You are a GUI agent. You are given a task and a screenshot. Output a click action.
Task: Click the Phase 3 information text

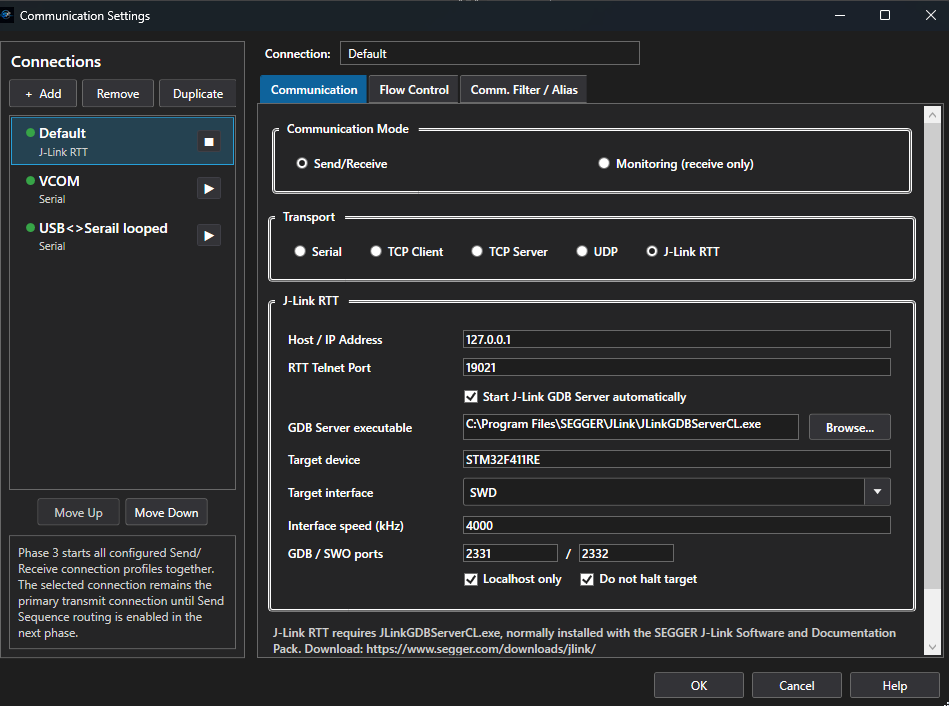coord(121,593)
